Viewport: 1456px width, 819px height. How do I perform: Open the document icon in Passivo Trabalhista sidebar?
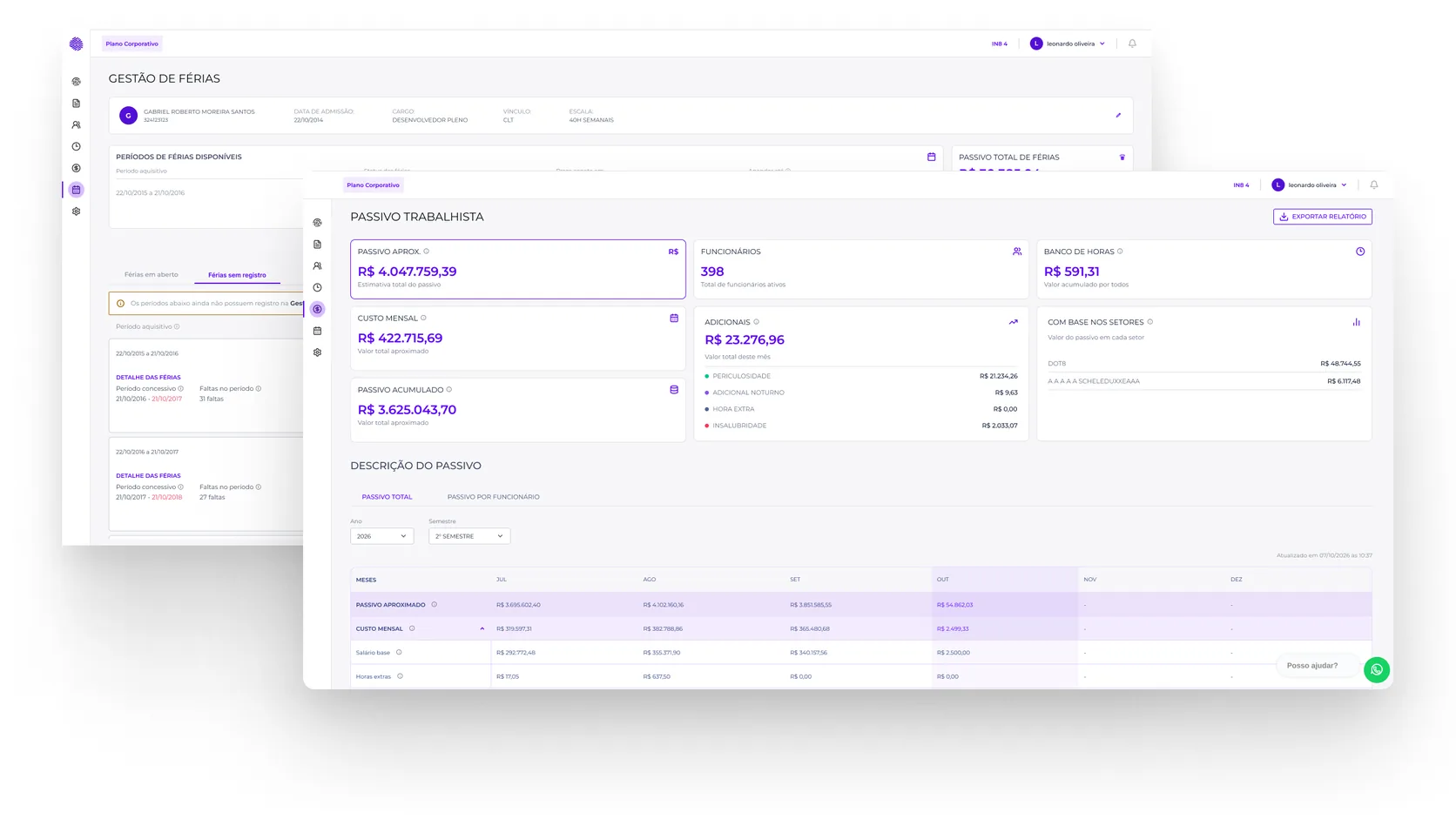[317, 245]
